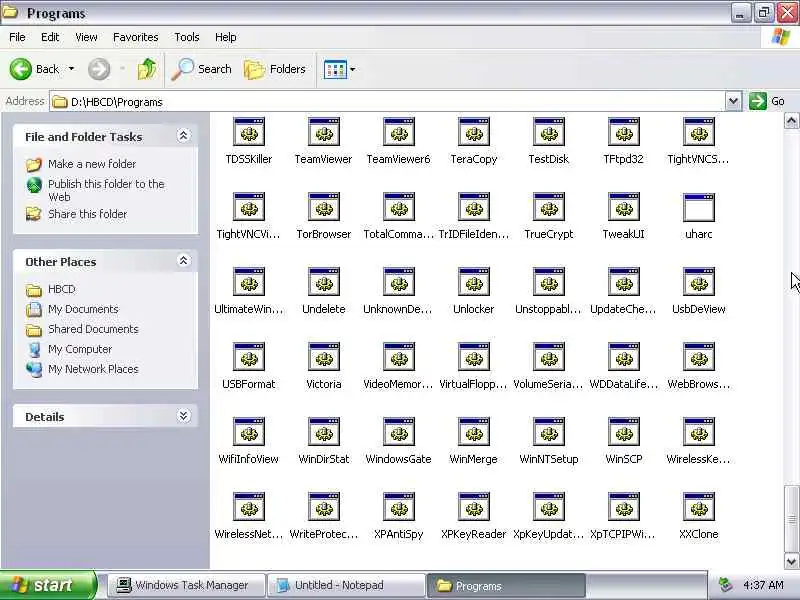This screenshot has height=600, width=800.
Task: Switch to Untitled - Notepad taskbar button
Action: [x=346, y=585]
